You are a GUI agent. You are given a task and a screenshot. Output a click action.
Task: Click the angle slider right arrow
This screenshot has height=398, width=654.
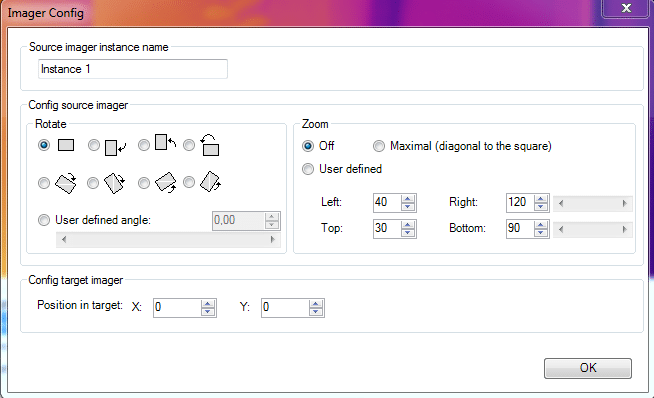click(x=273, y=239)
